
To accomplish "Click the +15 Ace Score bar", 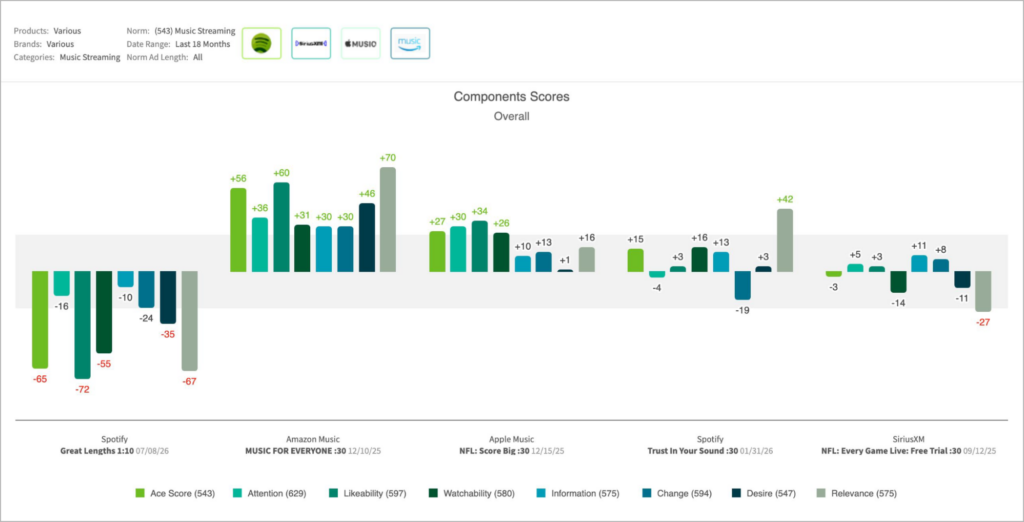I will [x=635, y=260].
